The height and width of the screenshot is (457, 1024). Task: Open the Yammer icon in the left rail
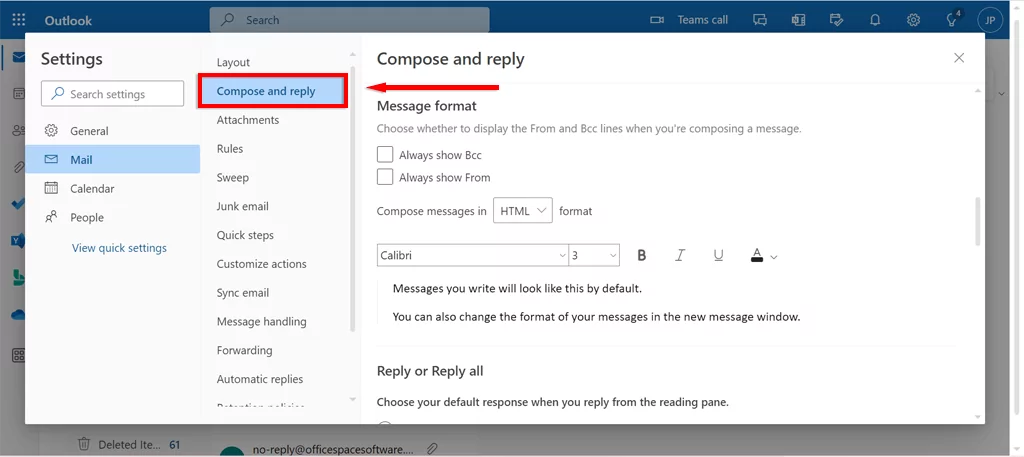pos(18,241)
